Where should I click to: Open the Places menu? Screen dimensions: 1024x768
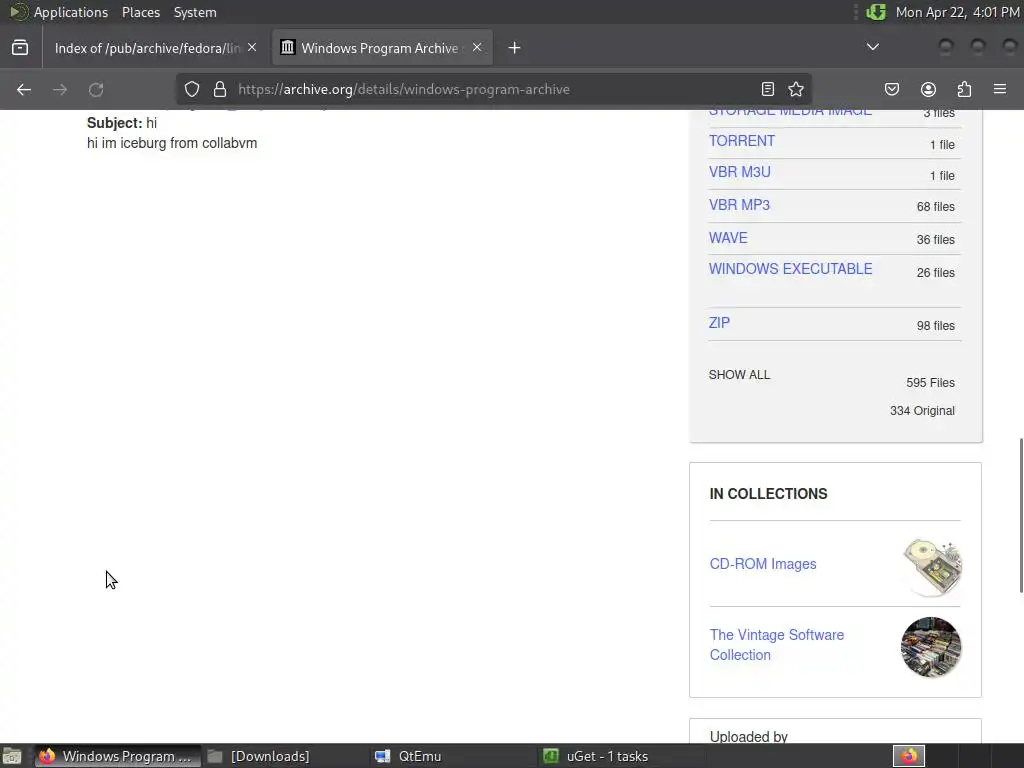point(141,12)
